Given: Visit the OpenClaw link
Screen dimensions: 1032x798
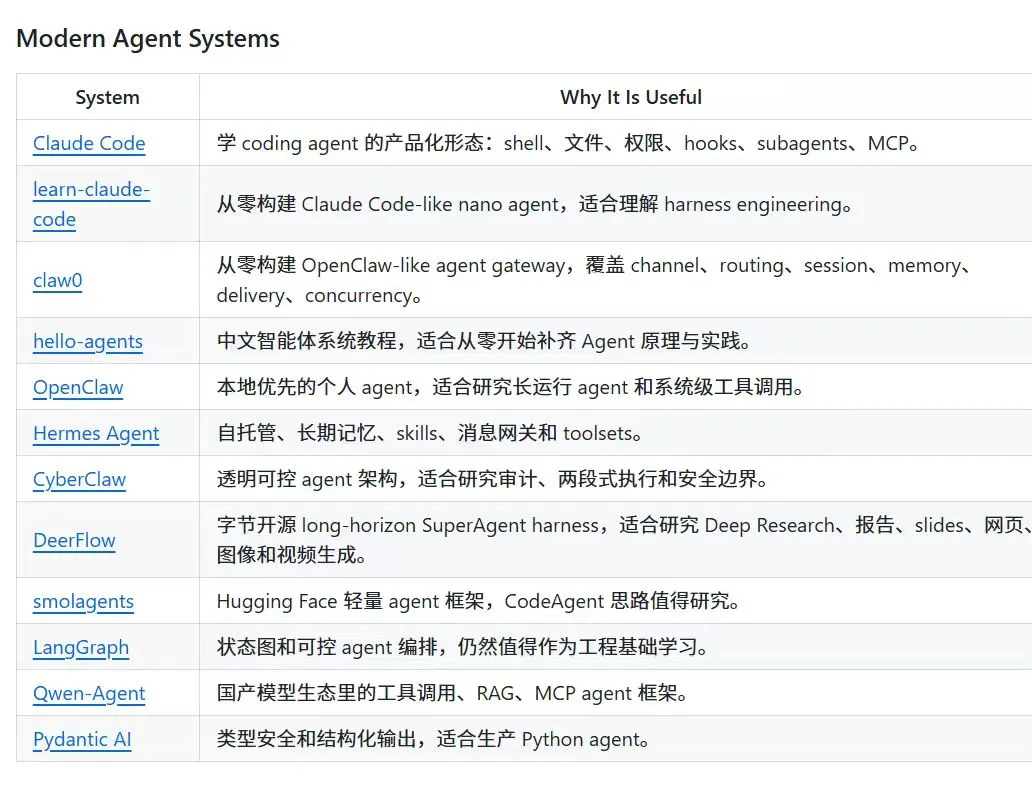Looking at the screenshot, I should coord(78,387).
